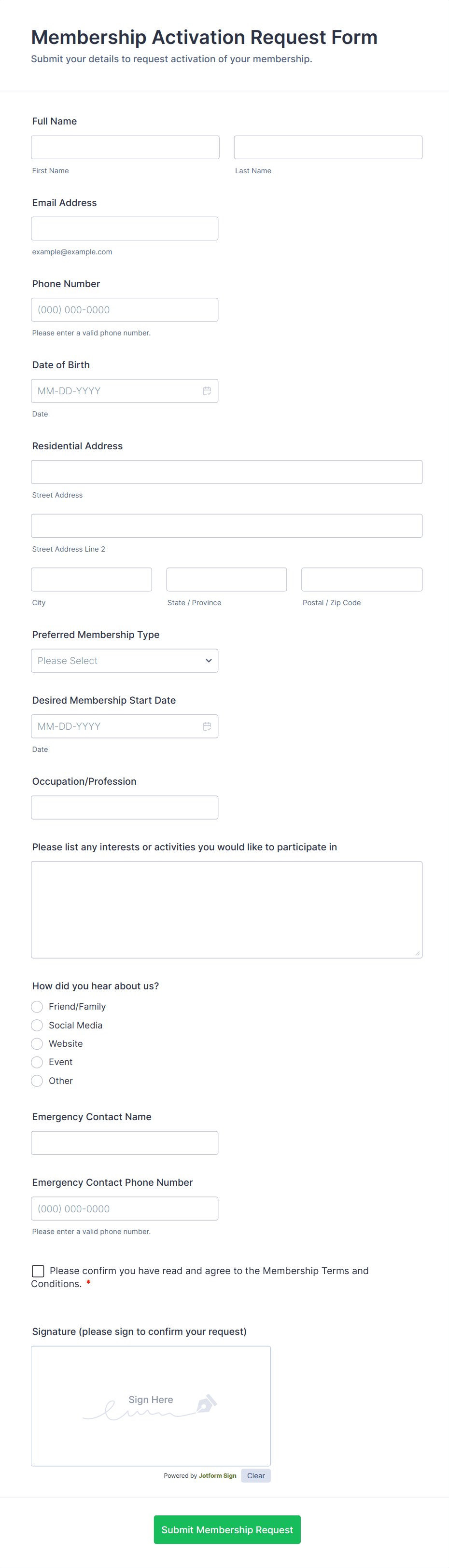Viewport: 449px width, 1568px height.
Task: Check the Membership Terms agreement checkbox
Action: tap(38, 1271)
